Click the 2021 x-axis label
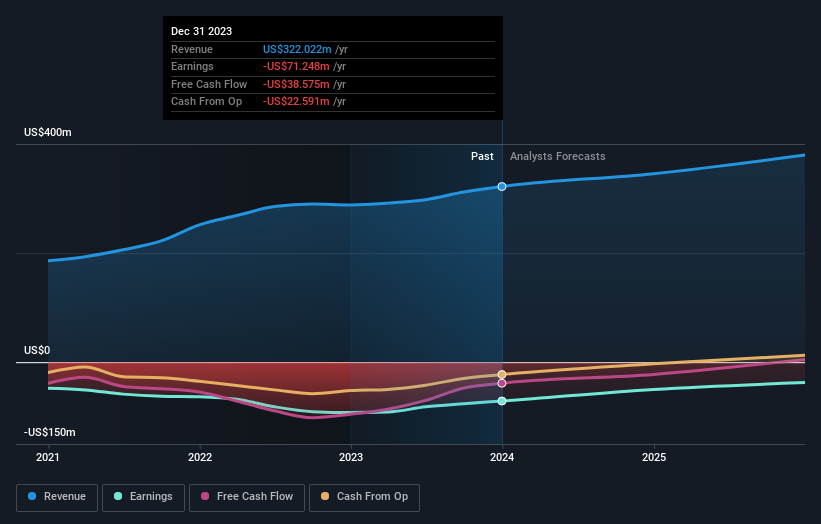This screenshot has height=524, width=821. coord(48,457)
